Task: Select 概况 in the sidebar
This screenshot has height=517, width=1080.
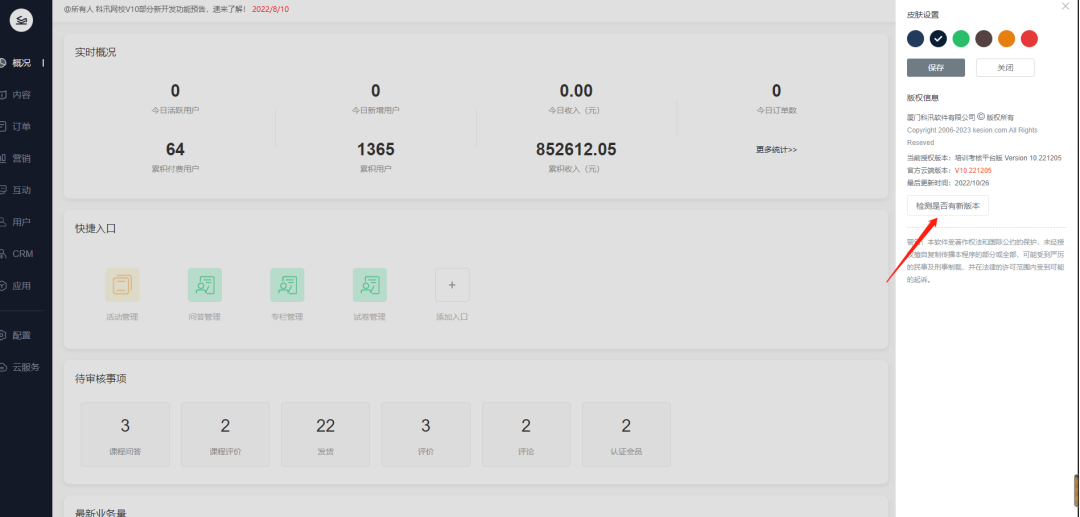Action: click(x=21, y=63)
